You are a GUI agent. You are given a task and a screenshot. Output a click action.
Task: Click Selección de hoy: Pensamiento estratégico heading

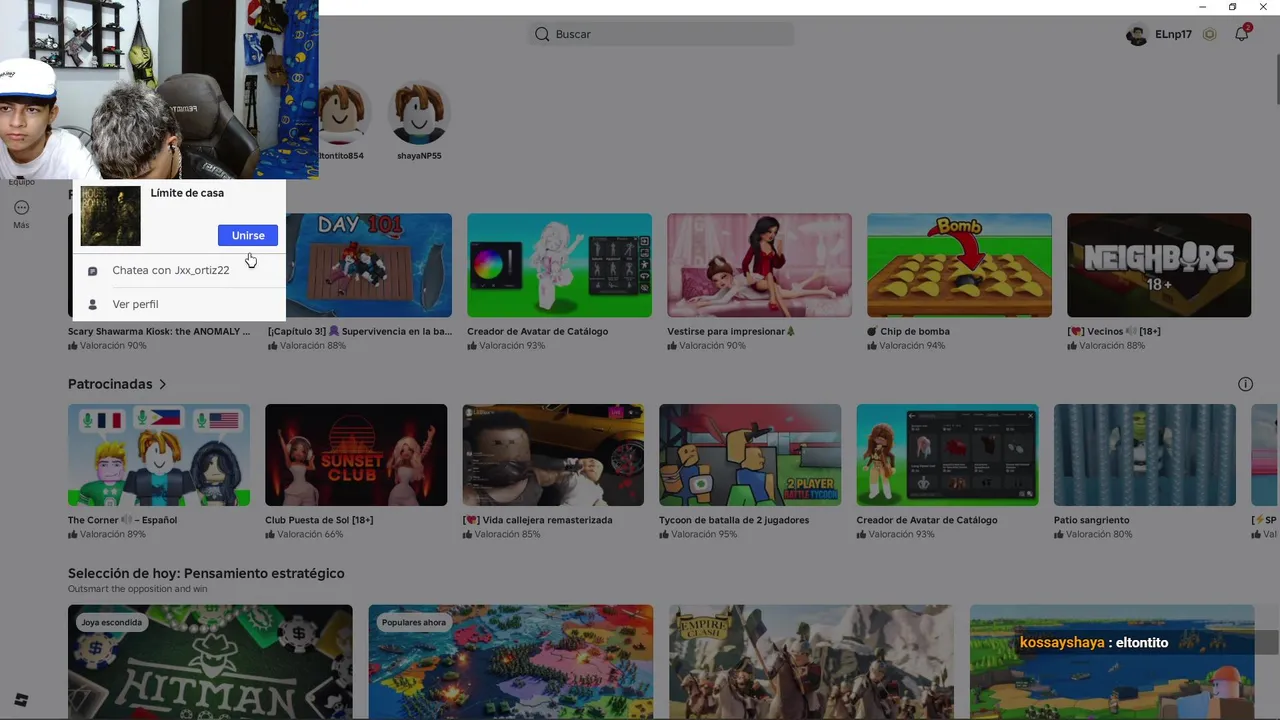(206, 573)
